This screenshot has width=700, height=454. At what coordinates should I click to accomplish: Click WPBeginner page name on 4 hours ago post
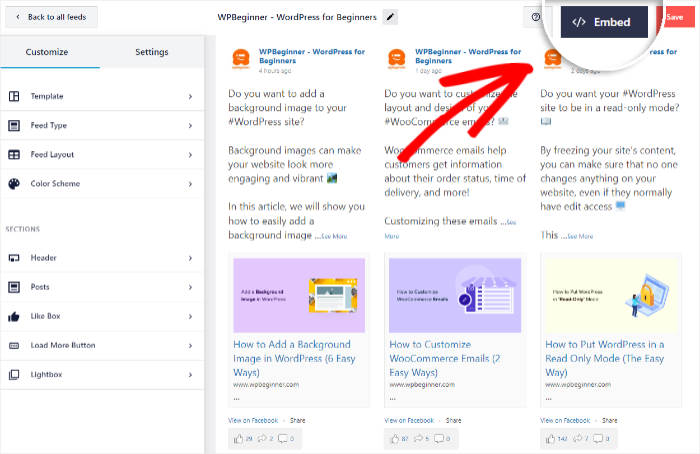point(312,56)
